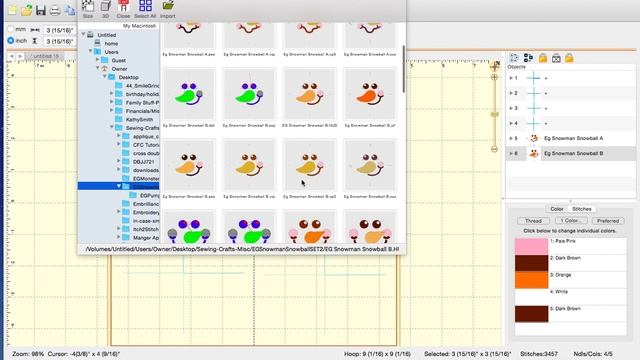Click the zoom out minus icon
The height and width of the screenshot is (360, 640).
(x=495, y=149)
